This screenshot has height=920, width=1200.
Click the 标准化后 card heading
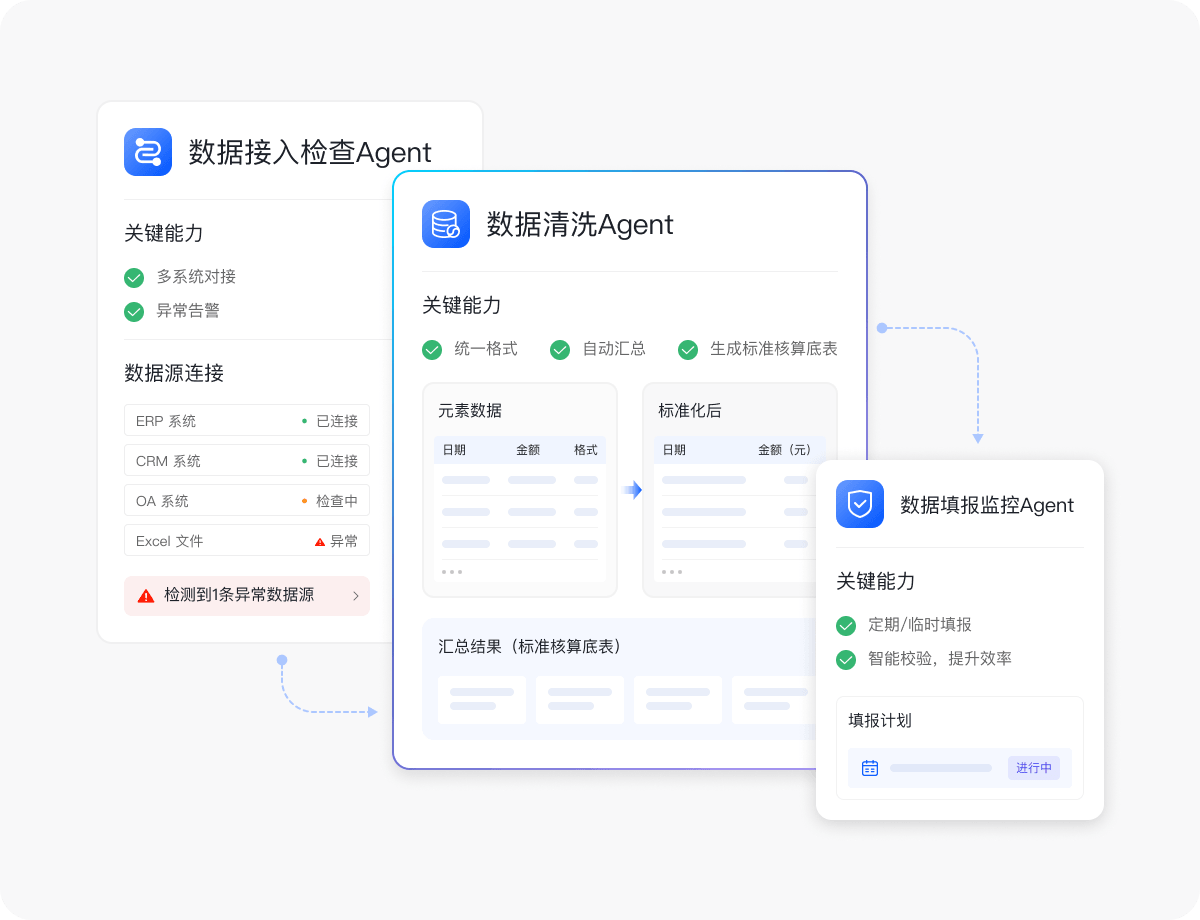point(690,411)
